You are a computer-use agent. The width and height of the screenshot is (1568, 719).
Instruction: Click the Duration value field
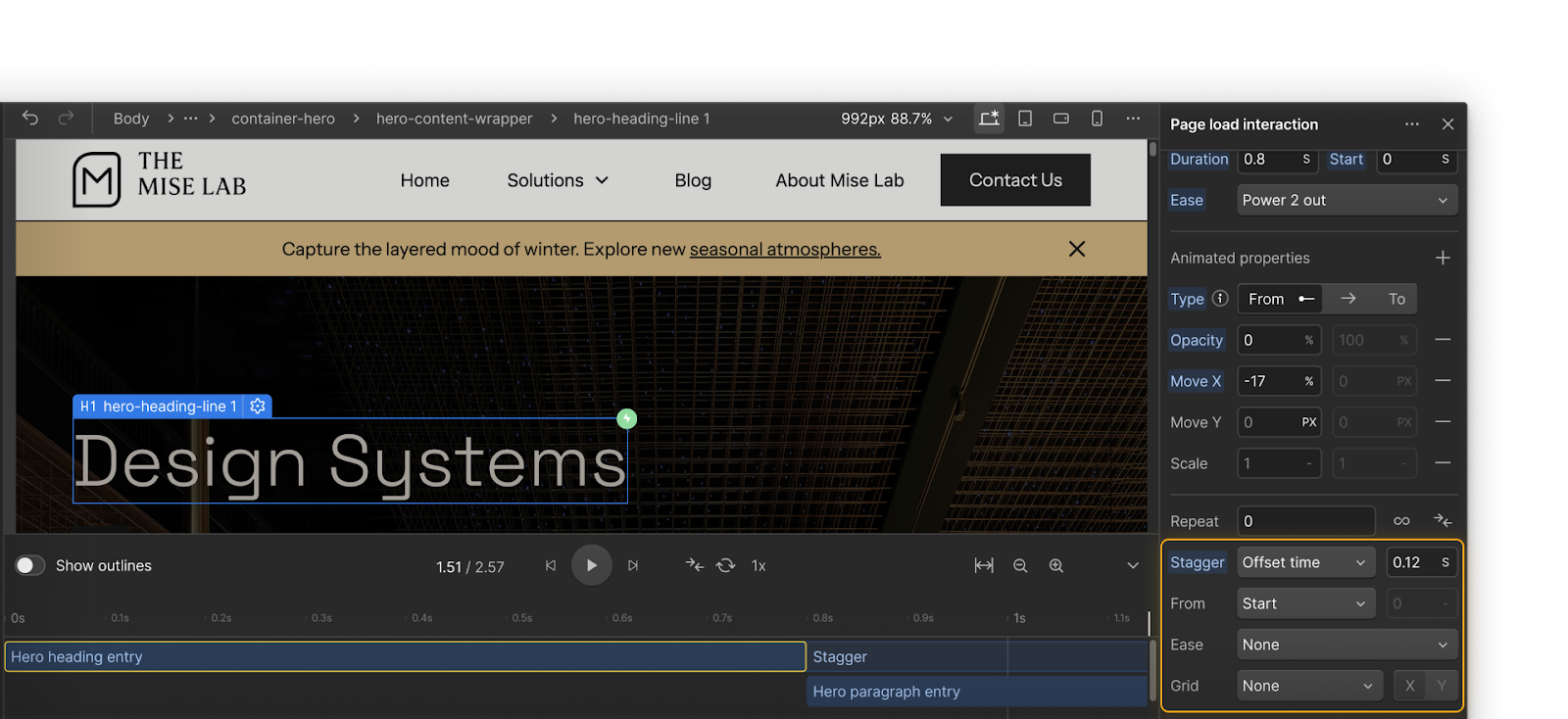point(1278,159)
